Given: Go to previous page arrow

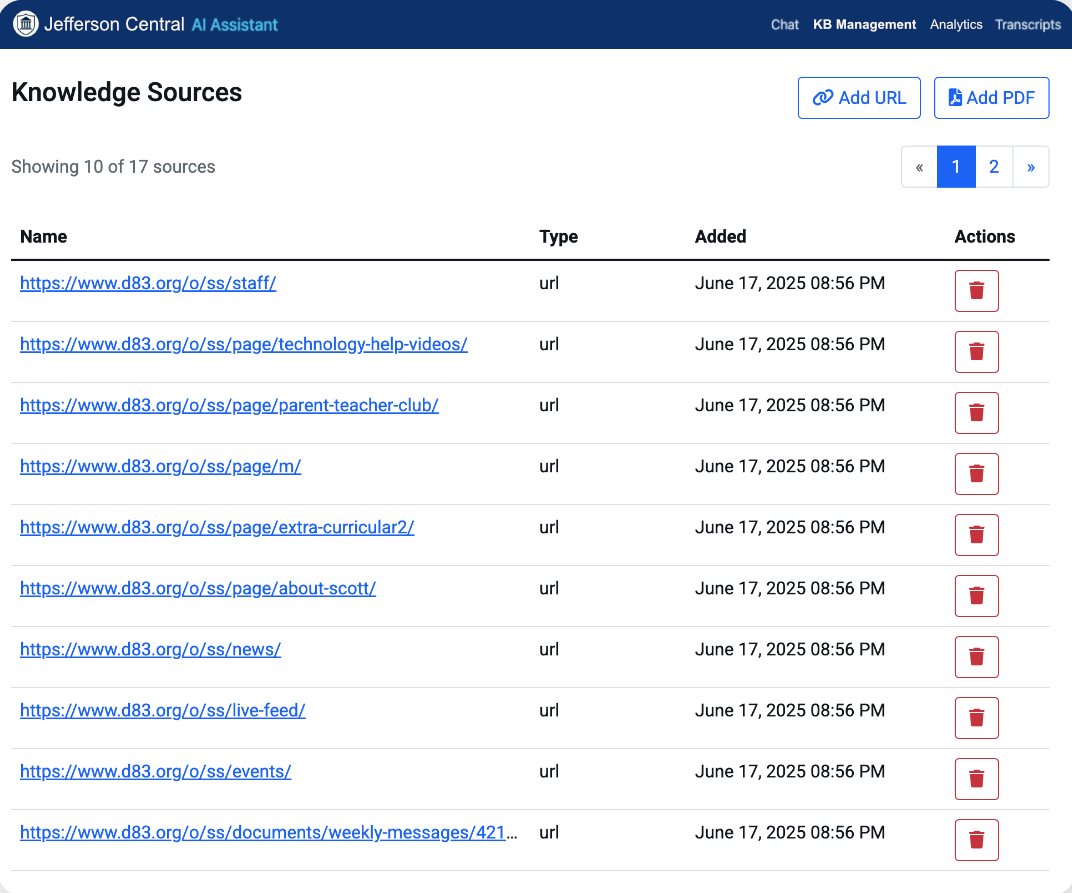Looking at the screenshot, I should (x=919, y=167).
